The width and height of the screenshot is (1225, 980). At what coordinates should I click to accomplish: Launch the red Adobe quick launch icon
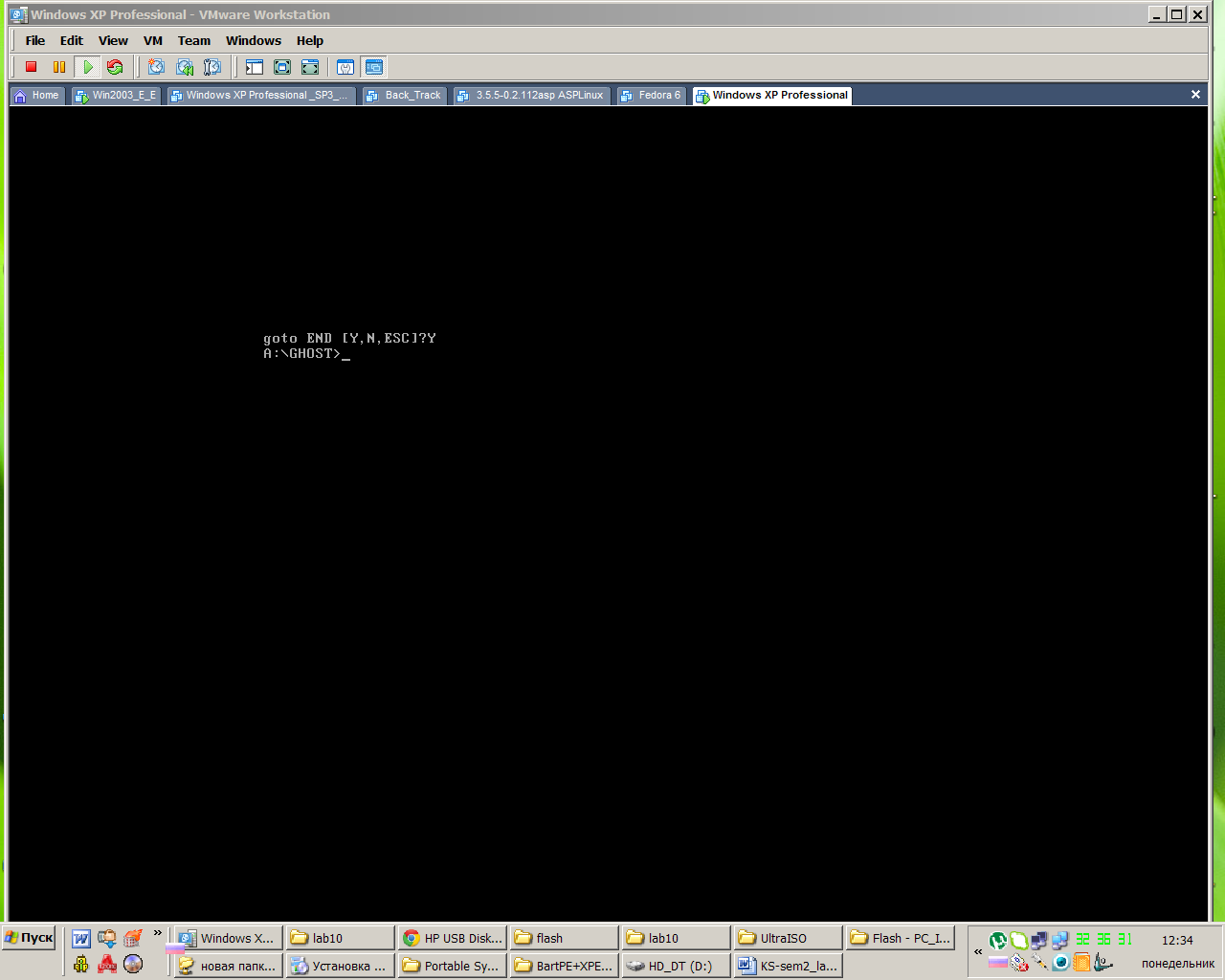point(107,965)
